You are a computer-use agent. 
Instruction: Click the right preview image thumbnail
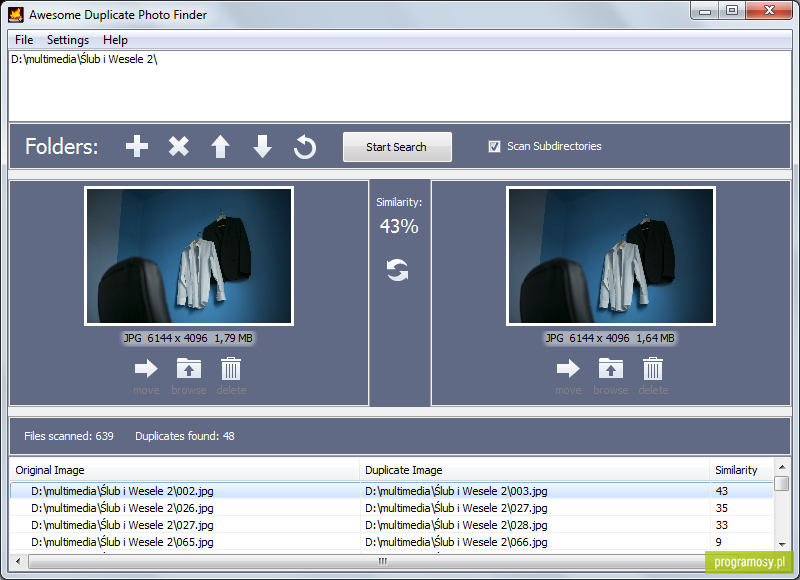[x=611, y=256]
